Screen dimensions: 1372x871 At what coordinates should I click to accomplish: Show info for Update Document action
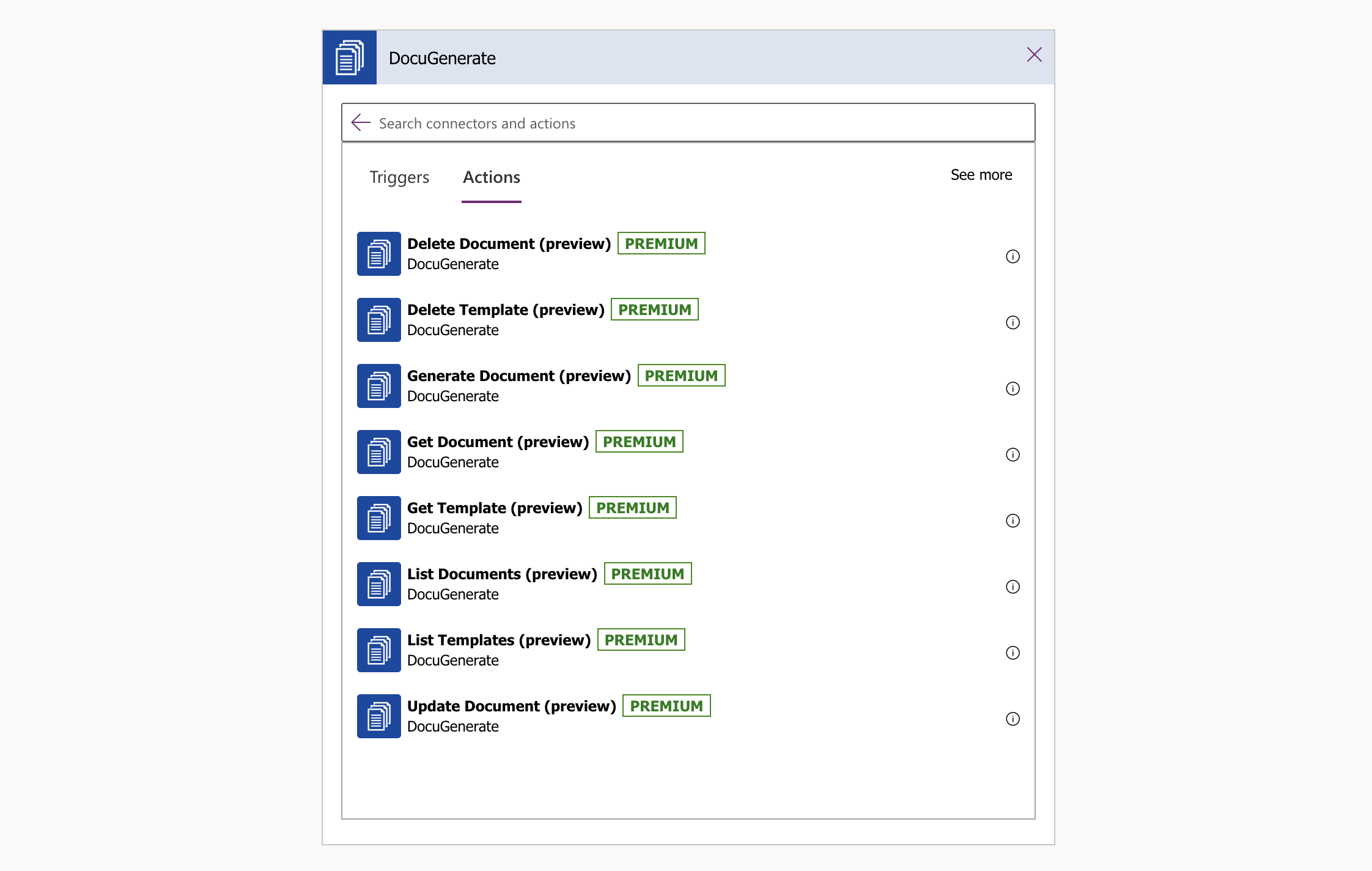1012,719
